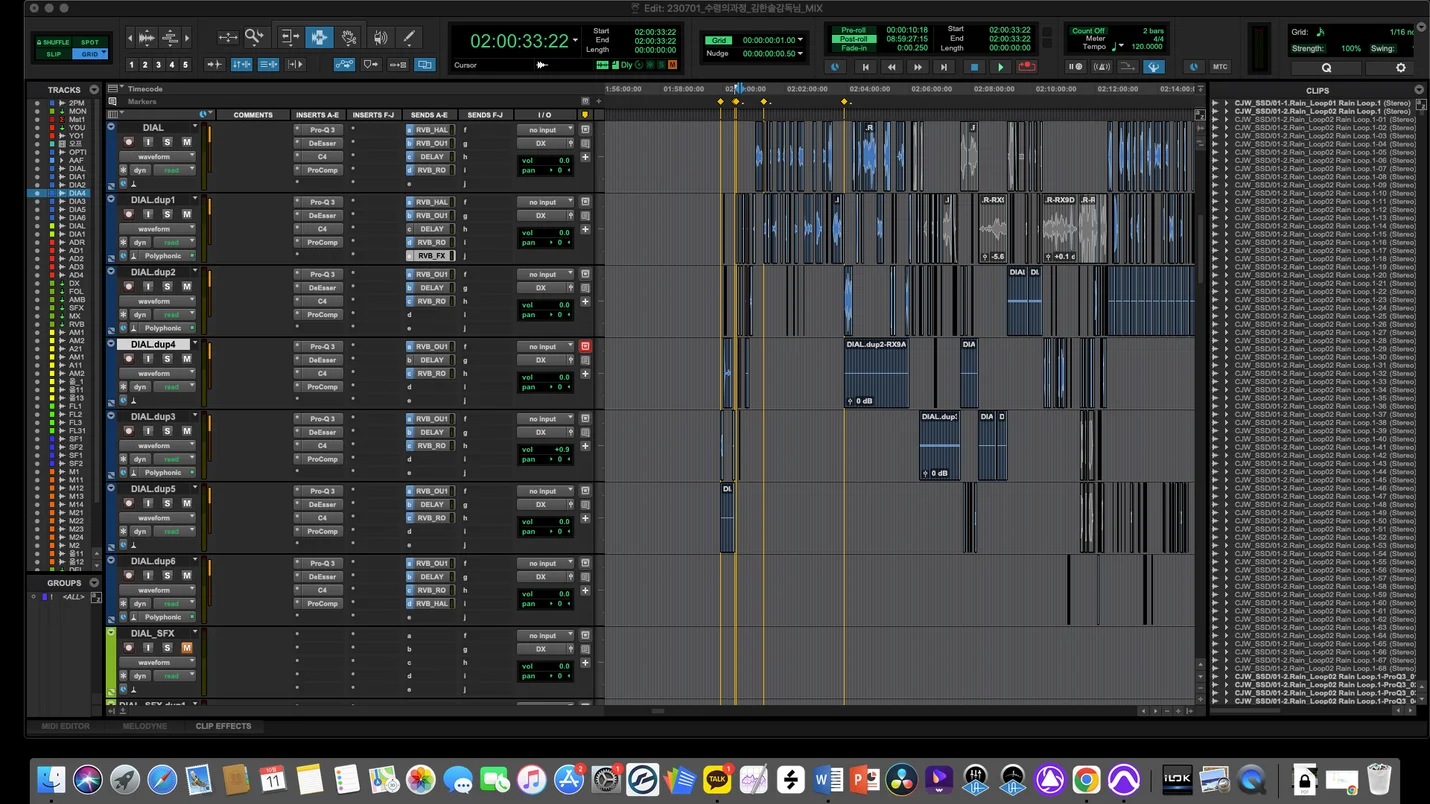Open Pro-Q 3 insert on DIAL track
The height and width of the screenshot is (804, 1430).
[320, 130]
